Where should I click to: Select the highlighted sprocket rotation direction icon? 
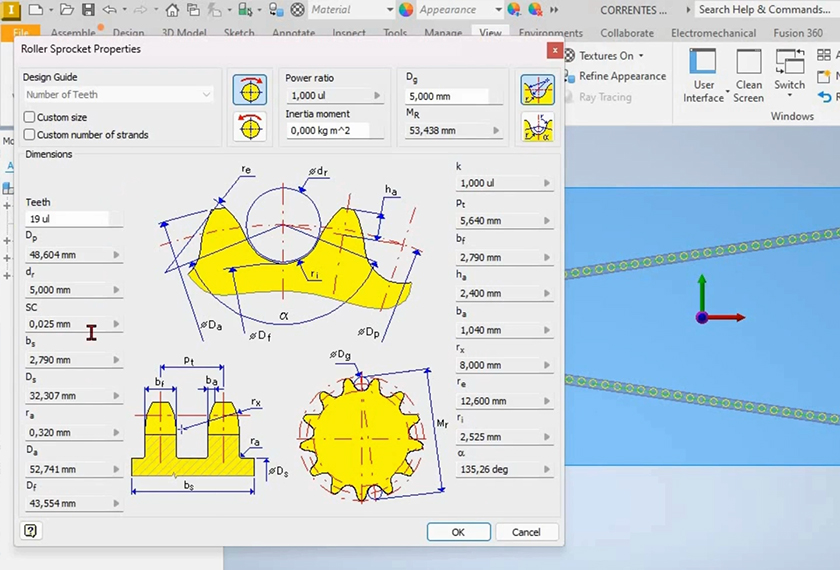(249, 90)
